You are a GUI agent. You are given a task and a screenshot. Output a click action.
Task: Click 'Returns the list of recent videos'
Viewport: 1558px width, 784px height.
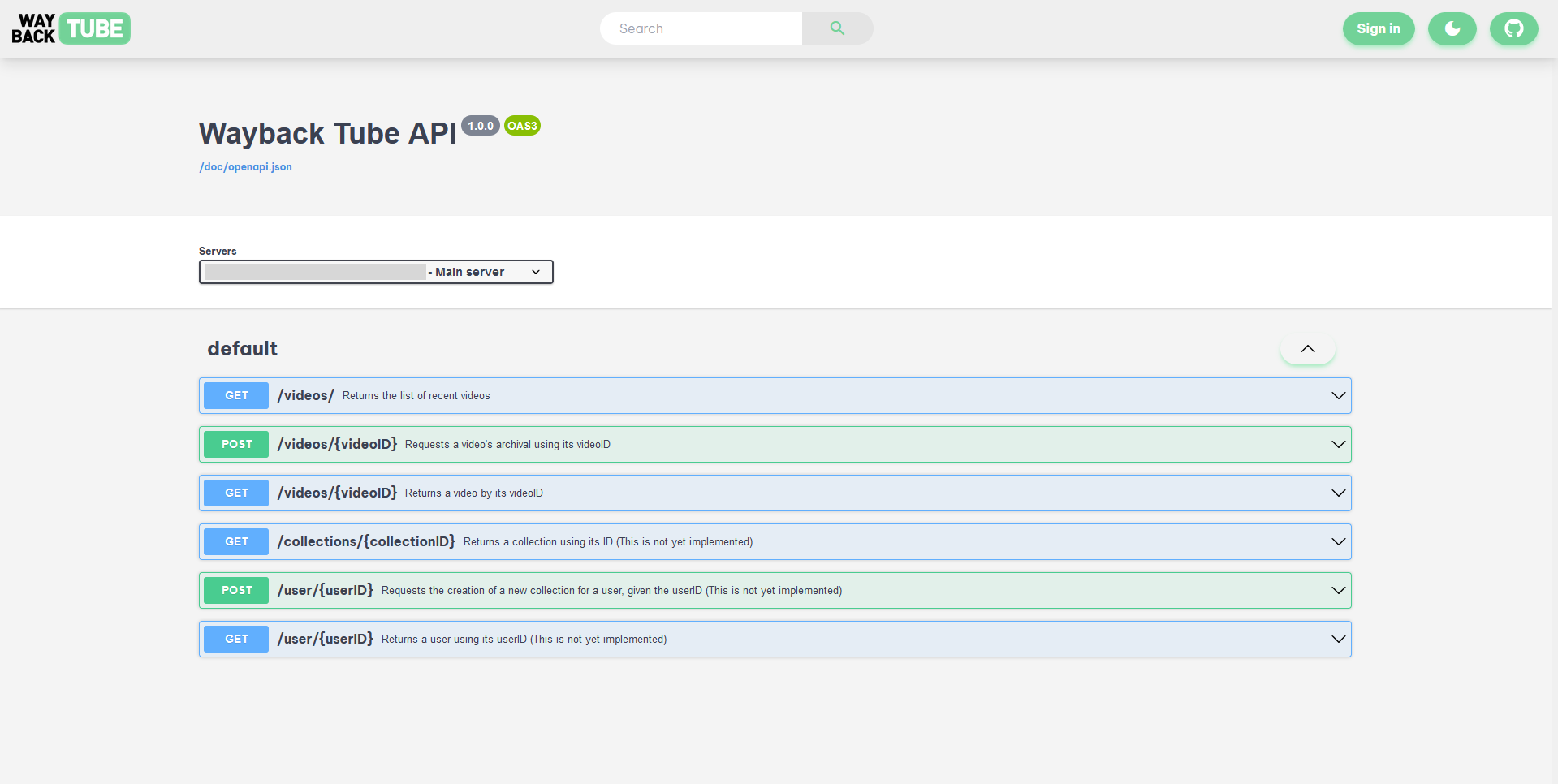coord(416,396)
